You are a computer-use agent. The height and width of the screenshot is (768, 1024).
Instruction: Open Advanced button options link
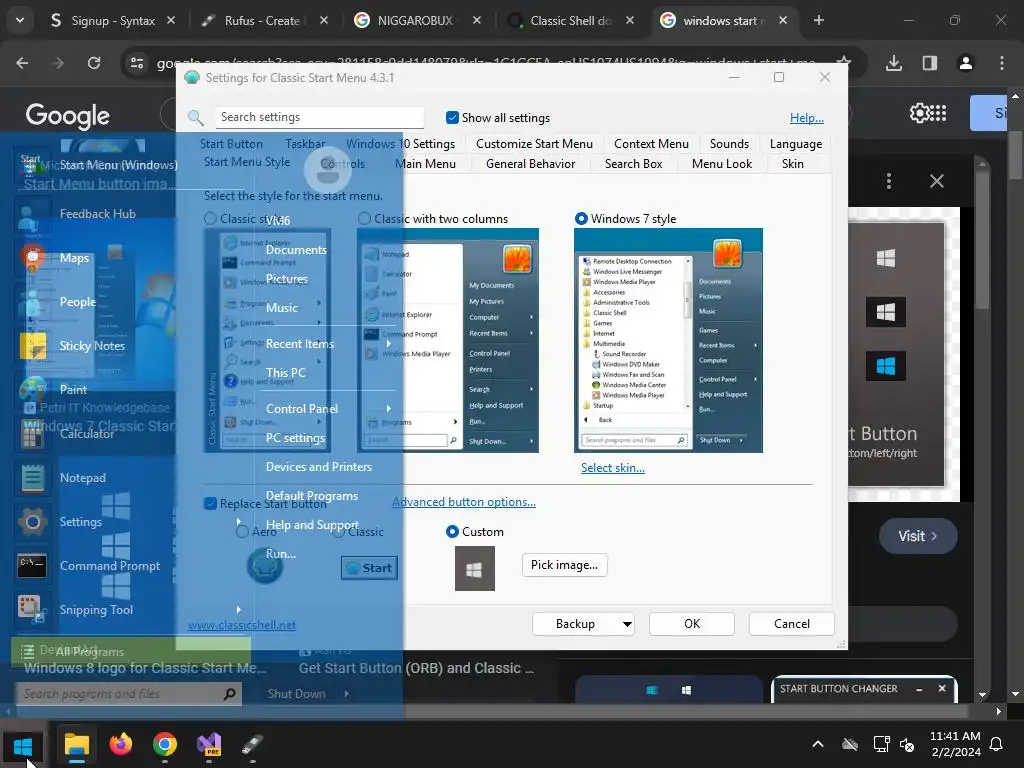tap(464, 502)
